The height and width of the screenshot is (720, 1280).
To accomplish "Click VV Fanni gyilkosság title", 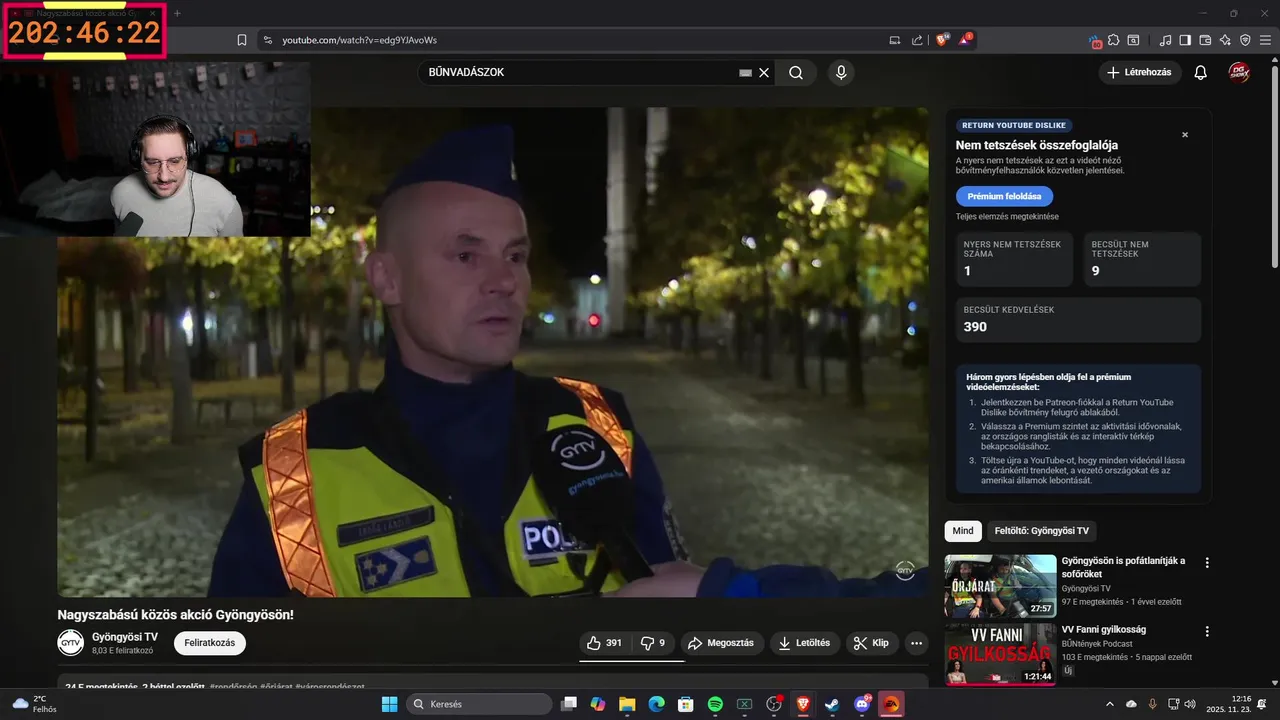I will click(x=1103, y=630).
